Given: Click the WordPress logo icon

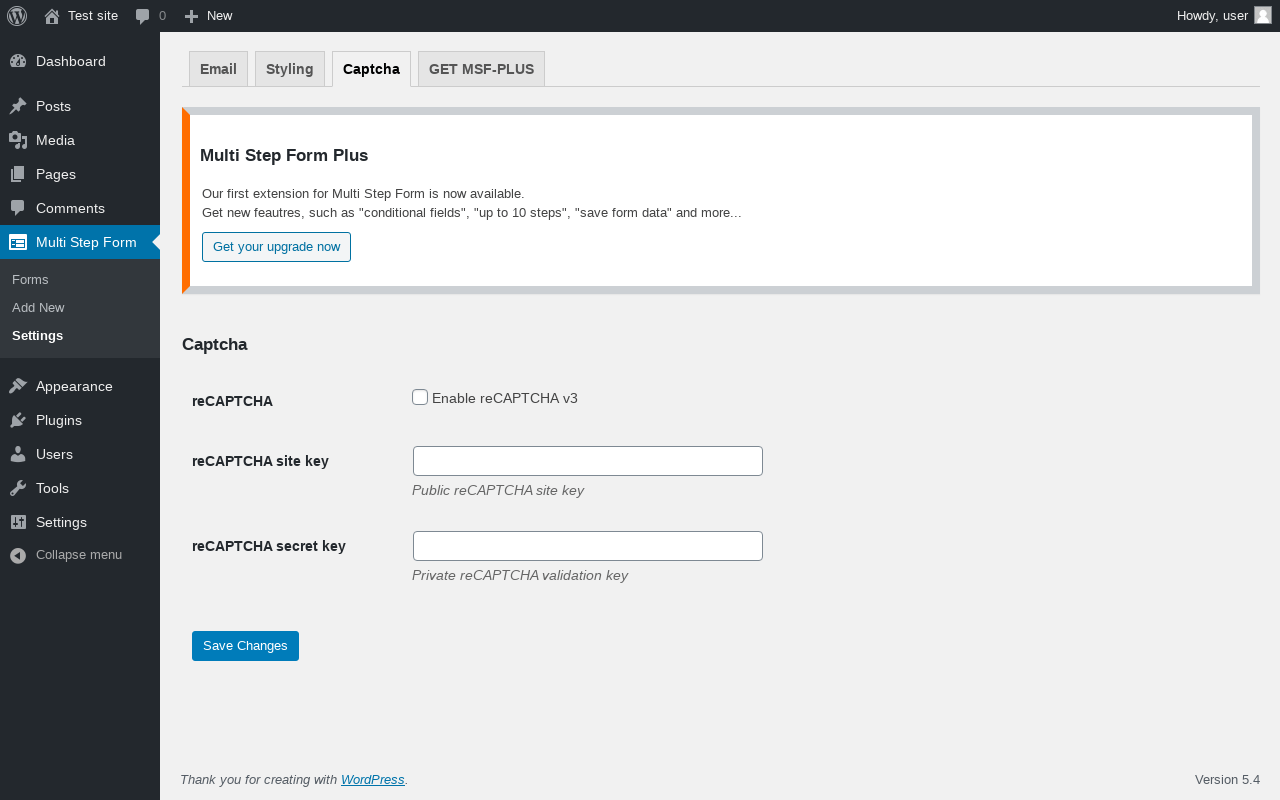Looking at the screenshot, I should [17, 16].
